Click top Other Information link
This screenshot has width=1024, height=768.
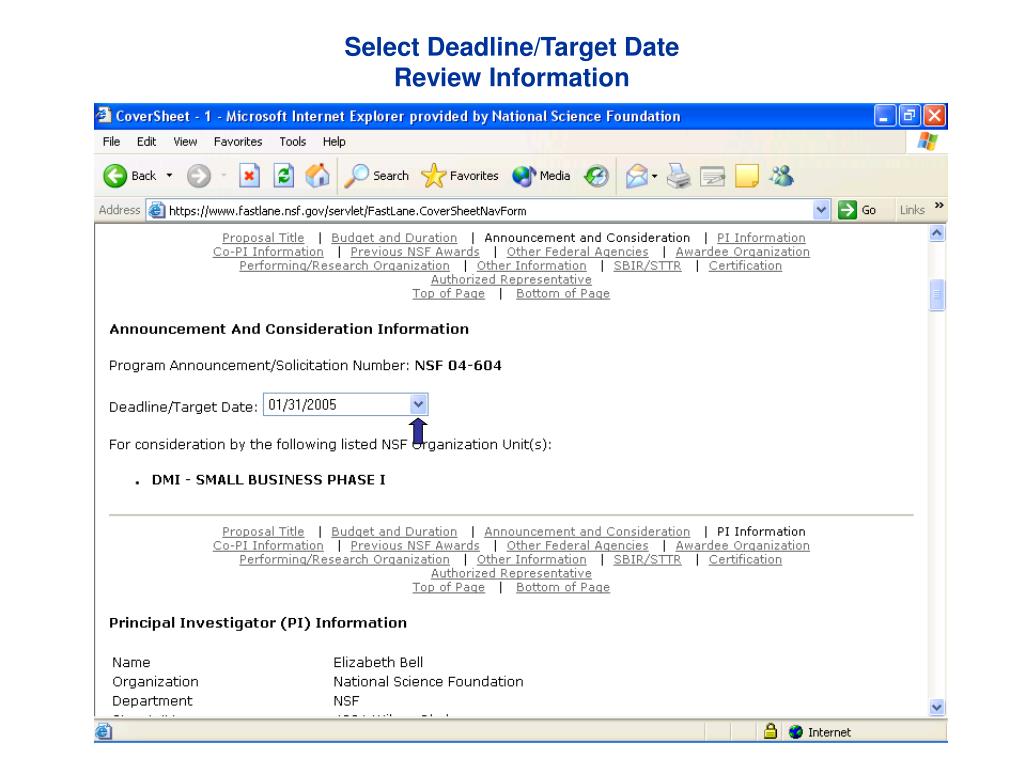pos(532,266)
